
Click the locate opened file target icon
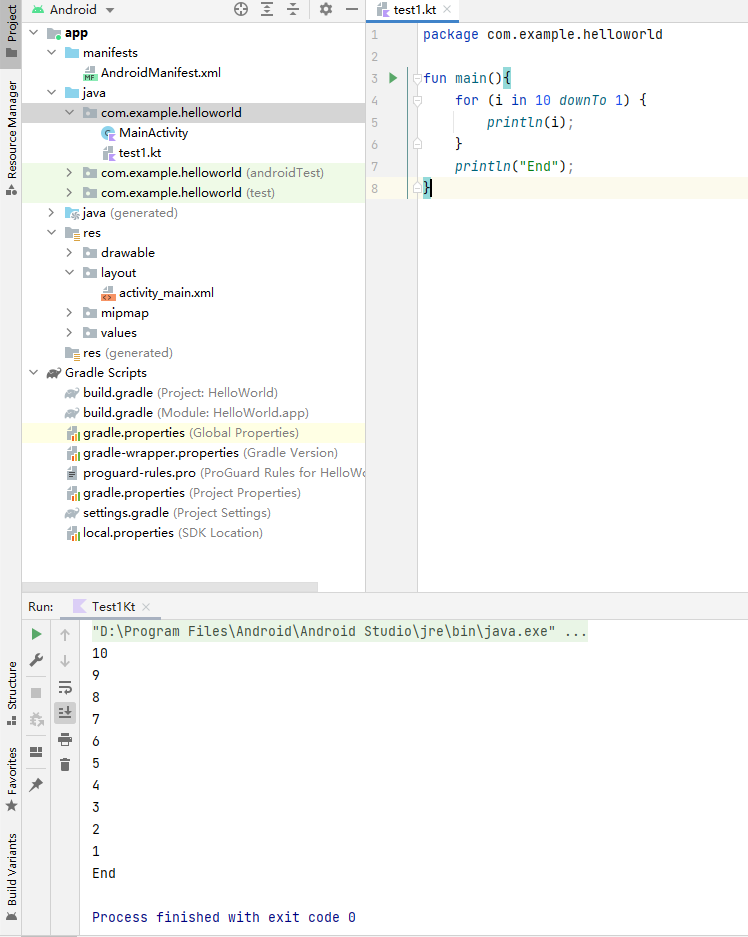(x=241, y=9)
